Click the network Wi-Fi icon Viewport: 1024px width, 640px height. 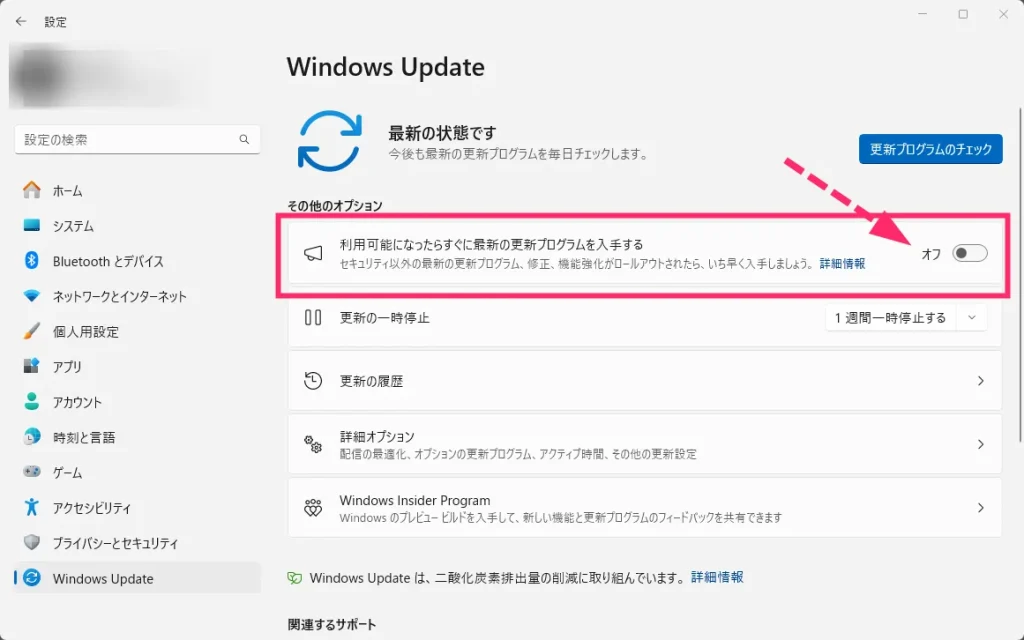pyautogui.click(x=31, y=296)
